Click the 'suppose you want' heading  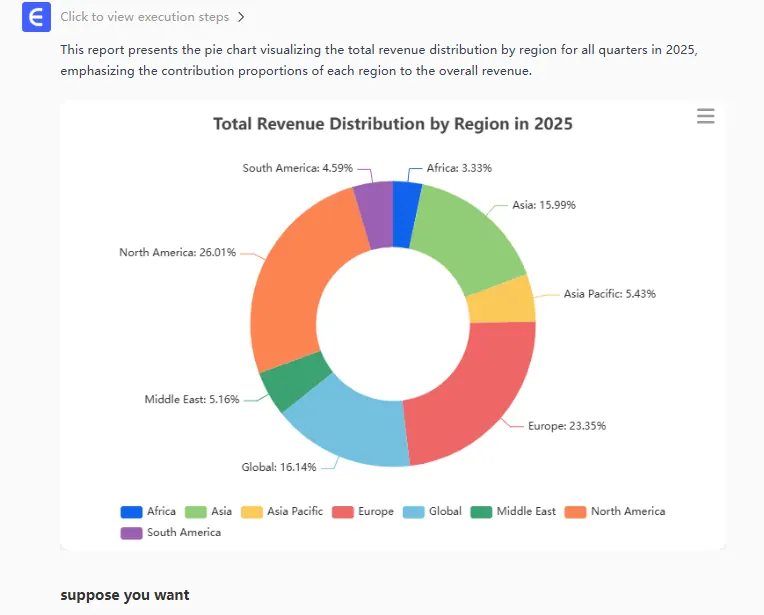124,595
